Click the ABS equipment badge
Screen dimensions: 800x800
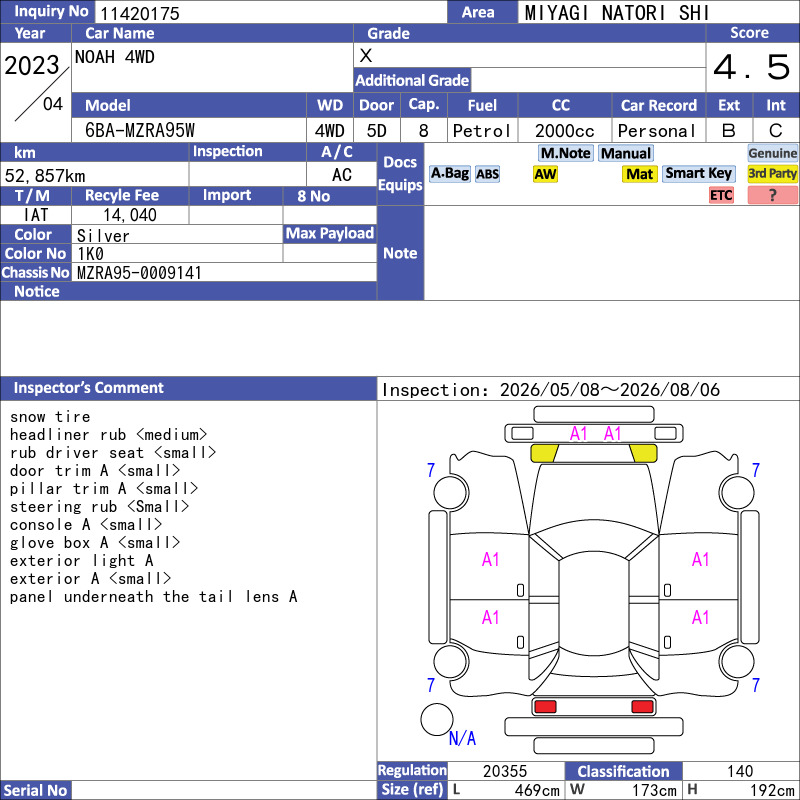pyautogui.click(x=487, y=174)
